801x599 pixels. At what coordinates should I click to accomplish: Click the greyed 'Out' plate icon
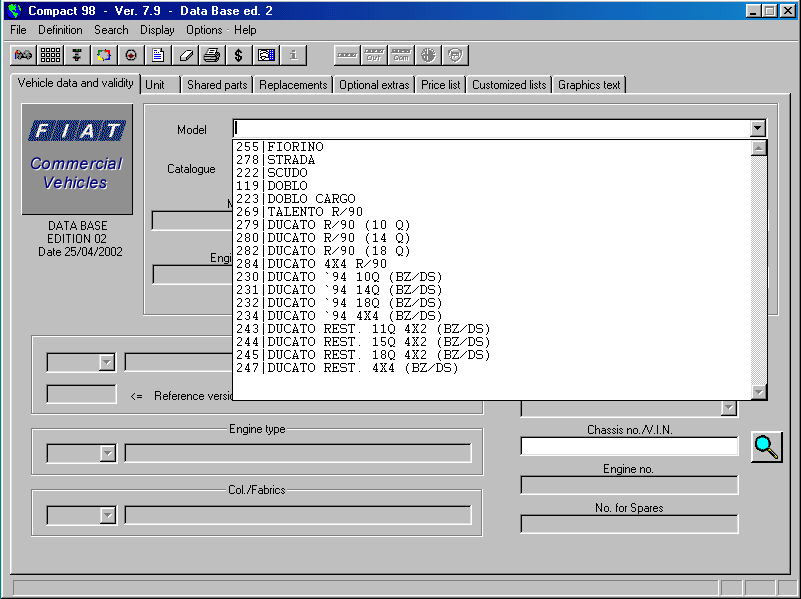click(x=374, y=55)
